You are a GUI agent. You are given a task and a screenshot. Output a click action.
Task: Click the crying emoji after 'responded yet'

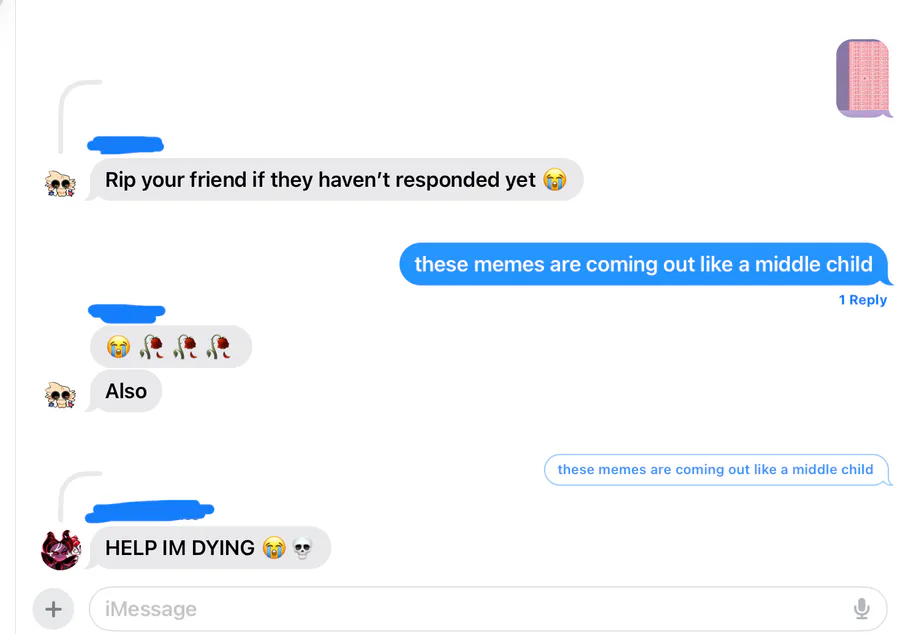click(x=554, y=180)
